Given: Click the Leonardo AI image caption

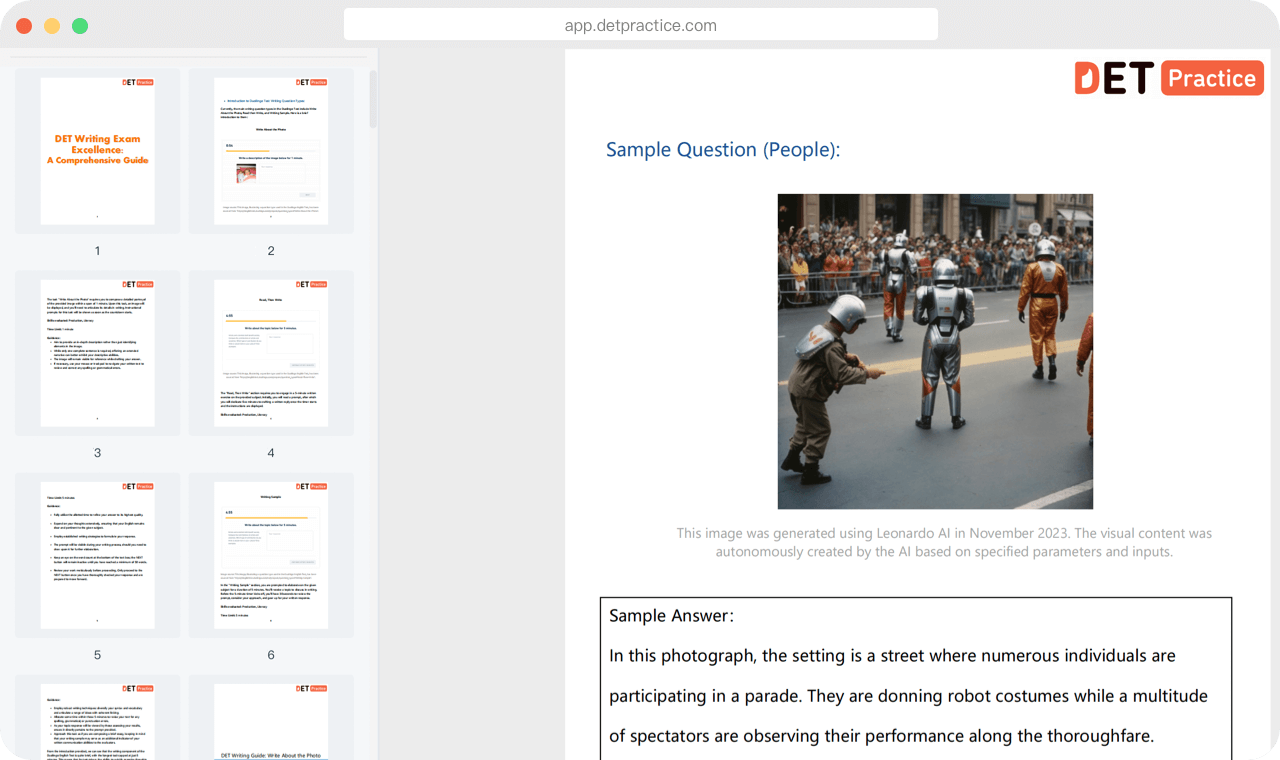Looking at the screenshot, I should [x=943, y=542].
